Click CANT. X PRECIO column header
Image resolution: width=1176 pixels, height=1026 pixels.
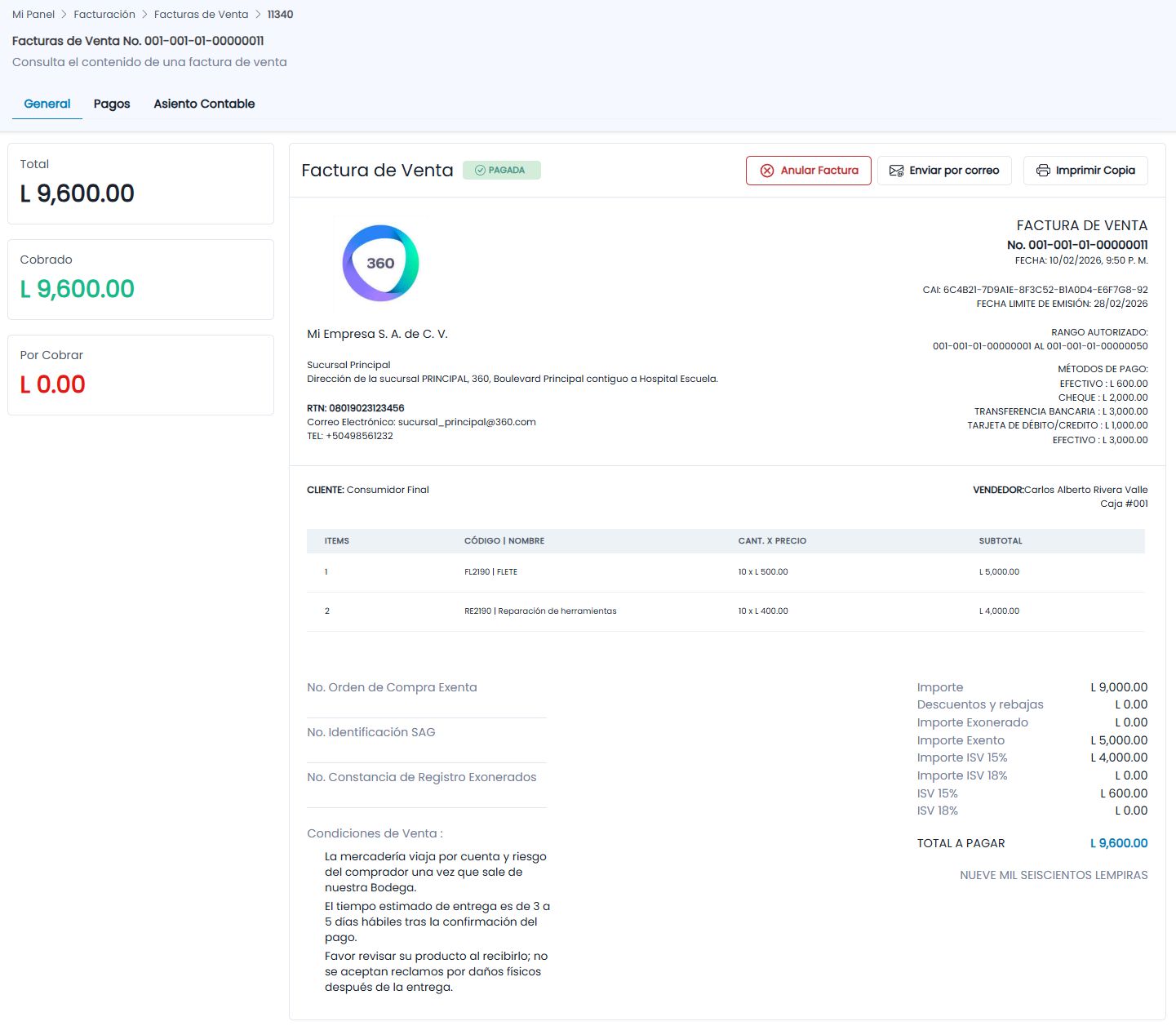click(x=772, y=541)
